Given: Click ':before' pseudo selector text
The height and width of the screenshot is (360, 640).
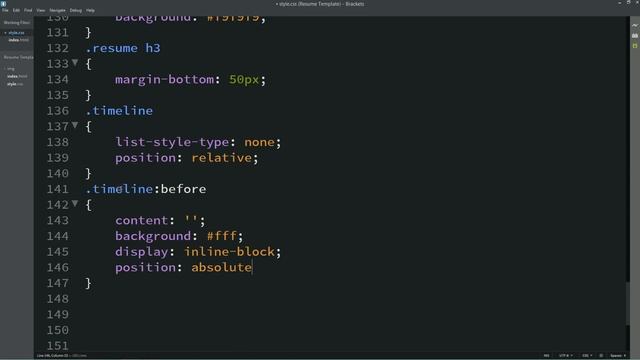Looking at the screenshot, I should click(180, 189).
